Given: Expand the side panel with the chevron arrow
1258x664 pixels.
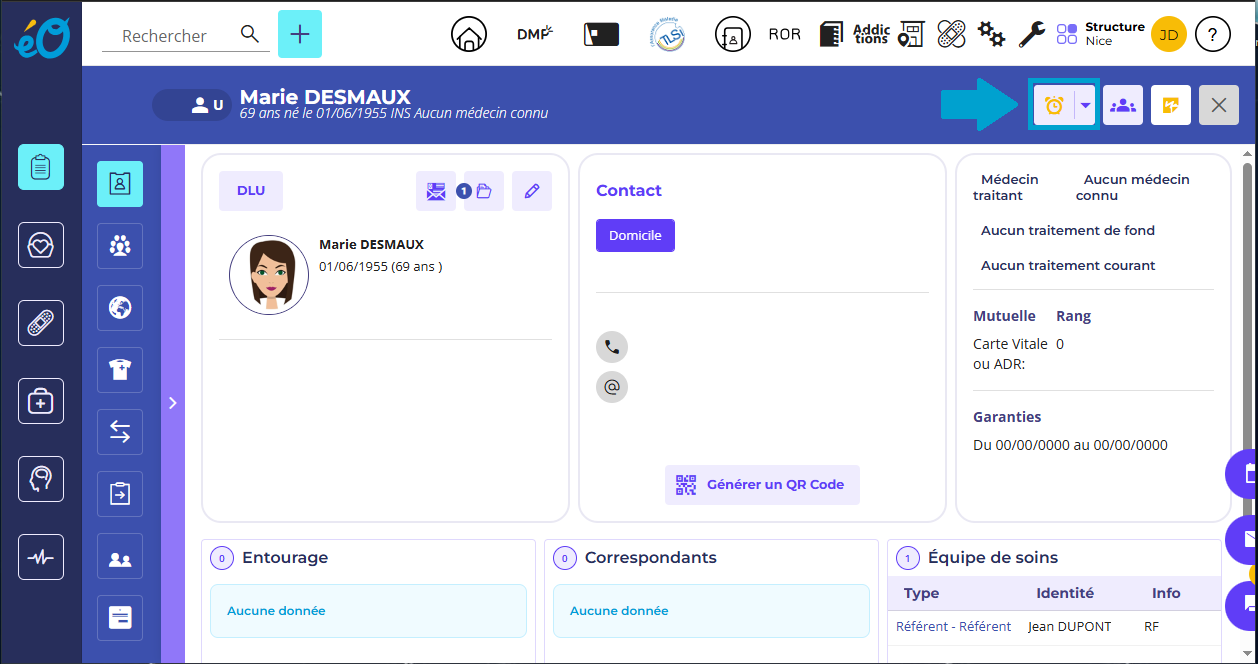Looking at the screenshot, I should pos(172,403).
